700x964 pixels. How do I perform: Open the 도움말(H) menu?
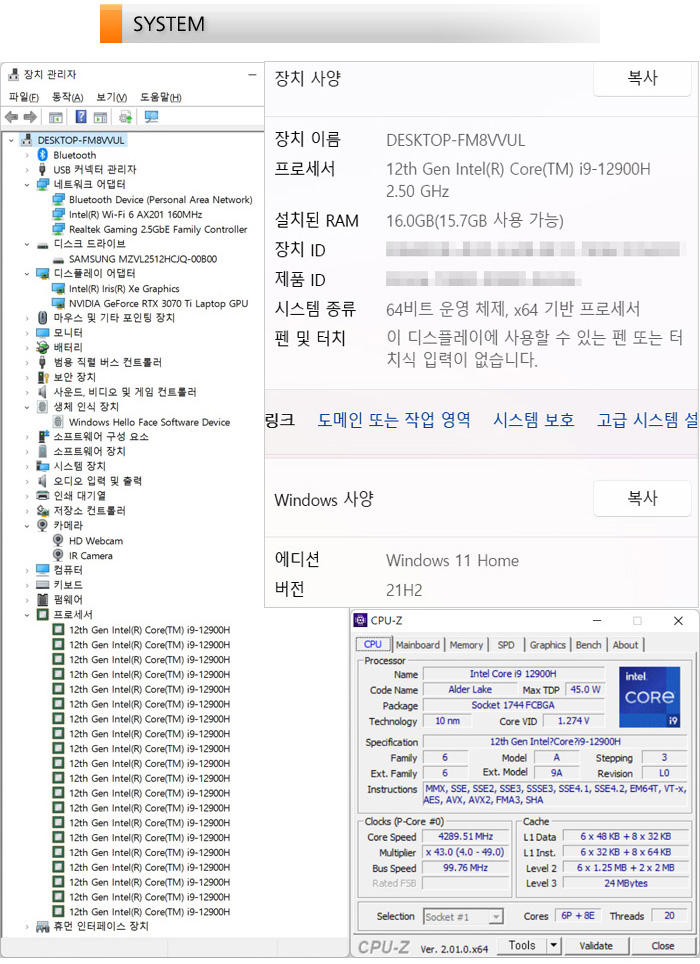pyautogui.click(x=160, y=97)
